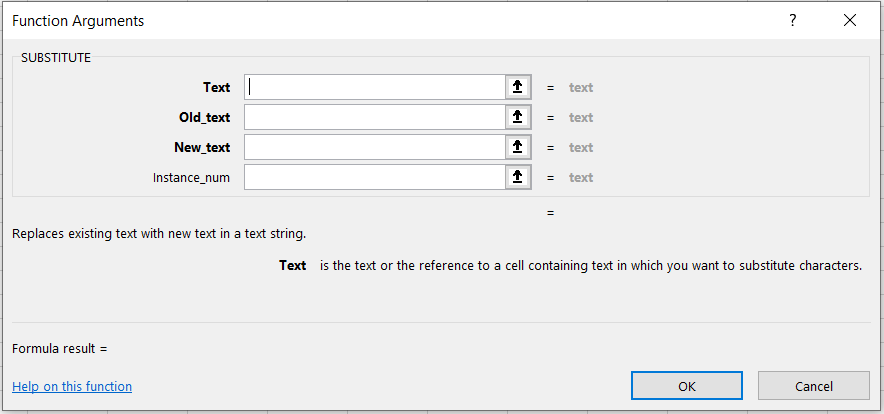Click the range picker icon for Instance_num
The image size is (884, 414).
coord(517,177)
